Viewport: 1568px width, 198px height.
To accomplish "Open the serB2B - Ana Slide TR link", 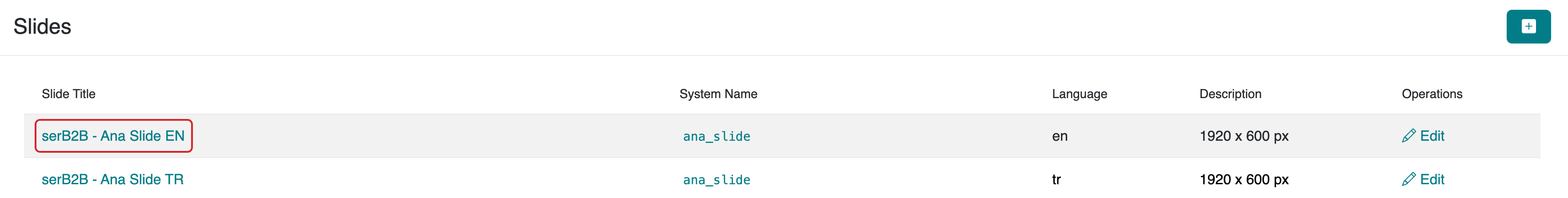I will pyautogui.click(x=112, y=180).
